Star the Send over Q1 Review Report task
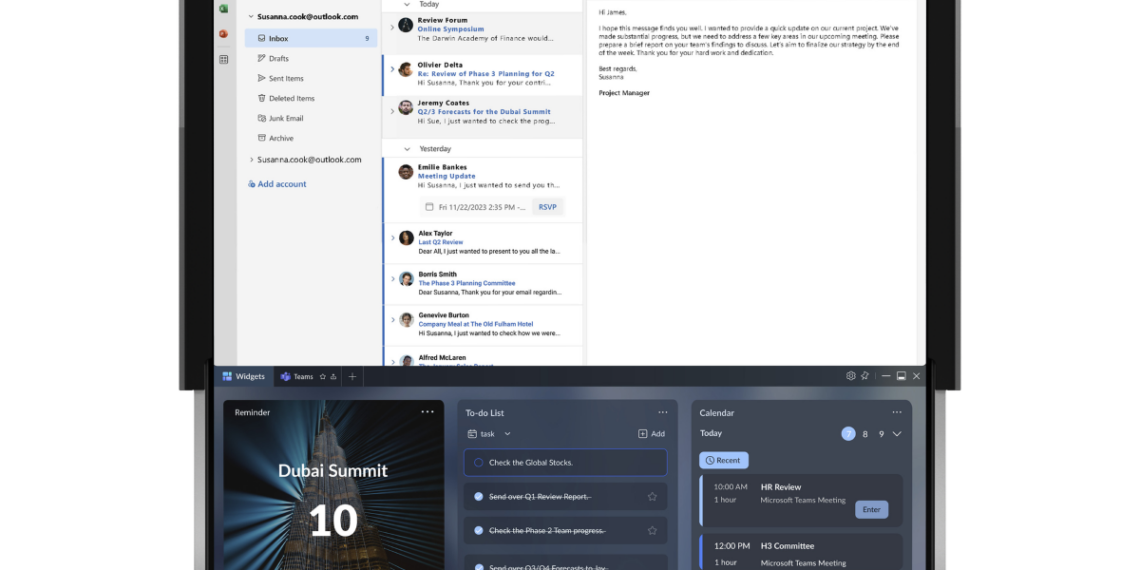This screenshot has height=570, width=1140. (652, 496)
